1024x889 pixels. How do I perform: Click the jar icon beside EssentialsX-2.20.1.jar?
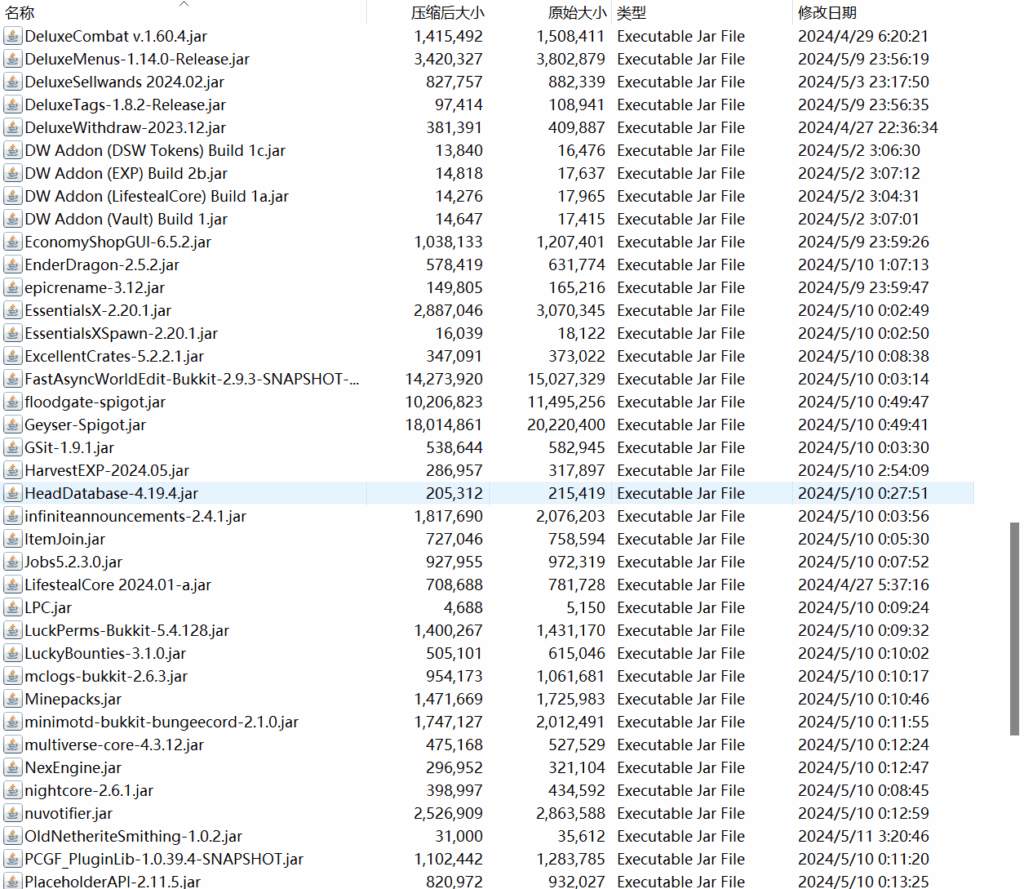pyautogui.click(x=12, y=311)
